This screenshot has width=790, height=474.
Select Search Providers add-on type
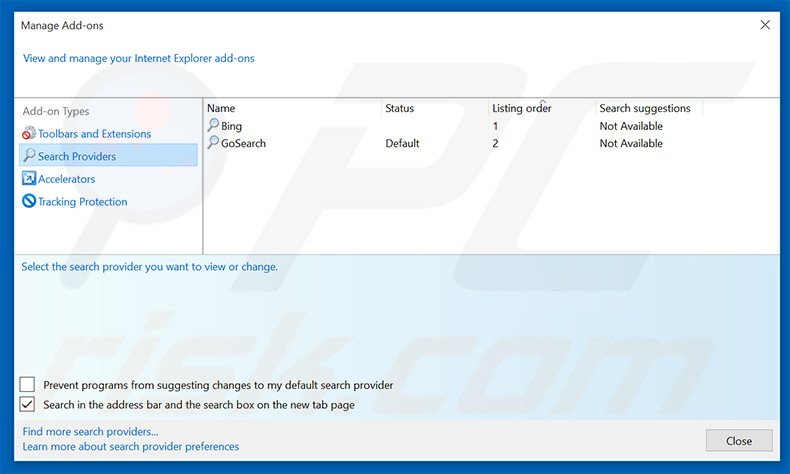[108, 155]
